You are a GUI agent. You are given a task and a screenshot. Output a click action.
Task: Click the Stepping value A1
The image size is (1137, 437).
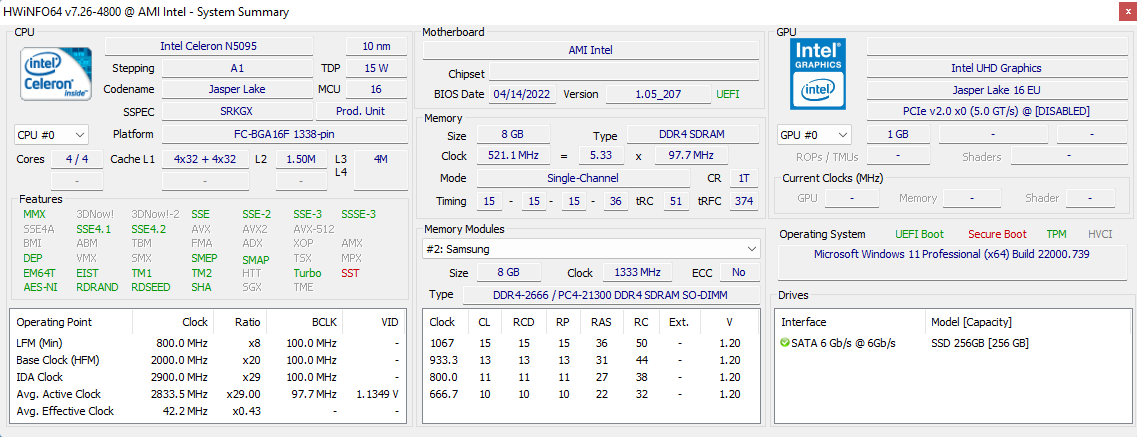(238, 68)
